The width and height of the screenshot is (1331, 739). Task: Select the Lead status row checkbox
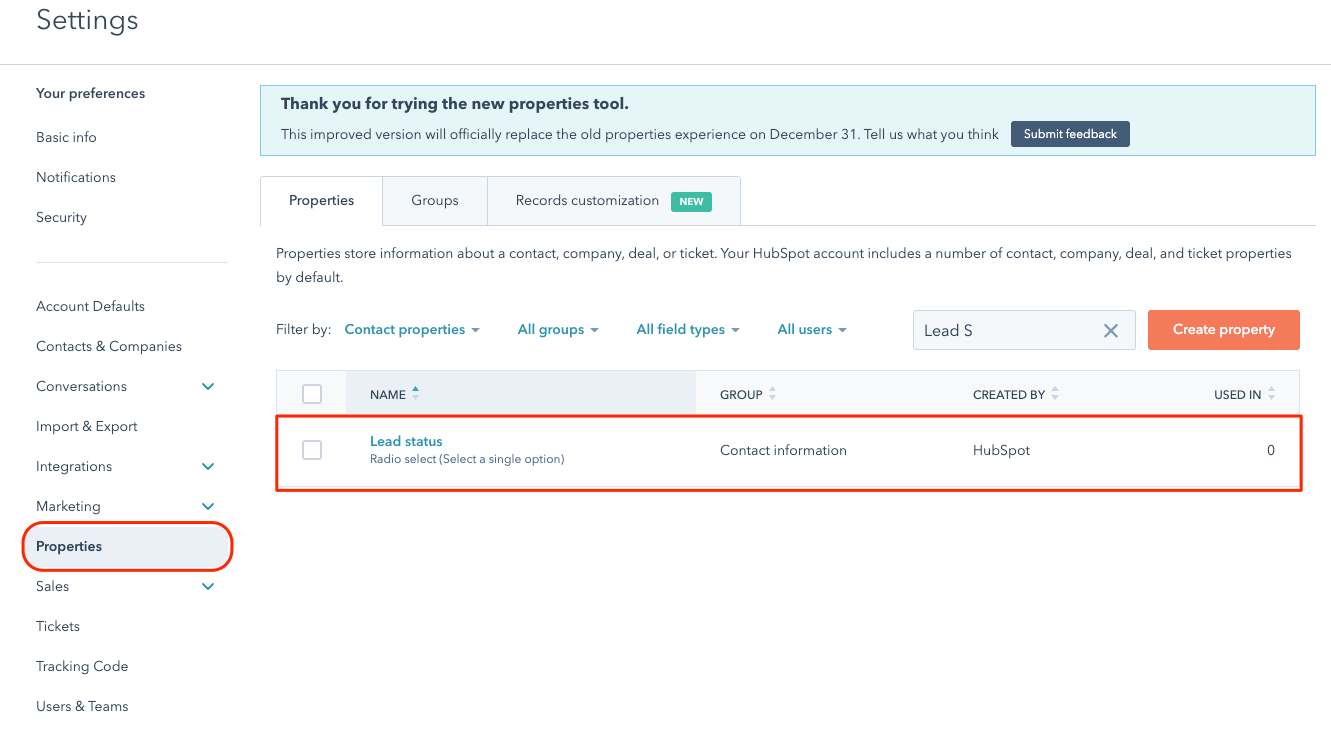[311, 450]
